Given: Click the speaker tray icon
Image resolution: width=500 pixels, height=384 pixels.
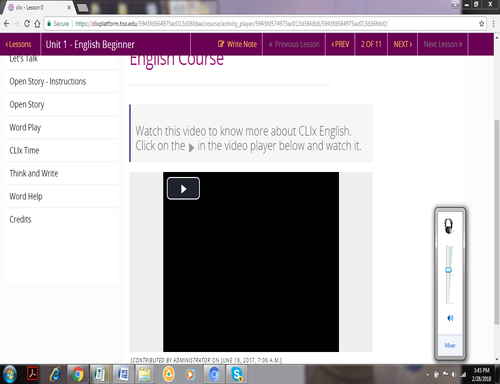Looking at the screenshot, I should pyautogui.click(x=454, y=375).
